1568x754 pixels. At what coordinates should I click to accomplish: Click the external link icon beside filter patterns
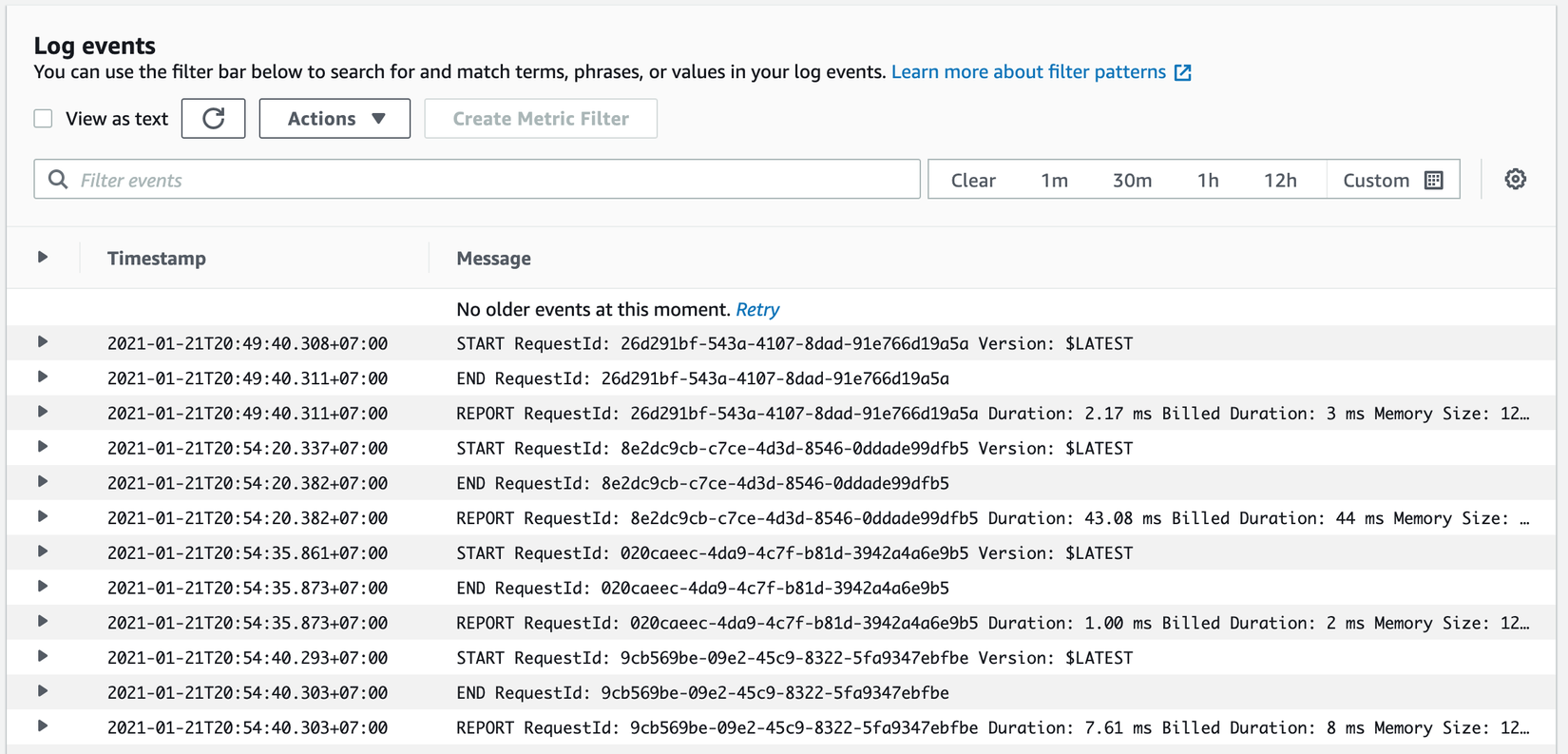pyautogui.click(x=1182, y=73)
